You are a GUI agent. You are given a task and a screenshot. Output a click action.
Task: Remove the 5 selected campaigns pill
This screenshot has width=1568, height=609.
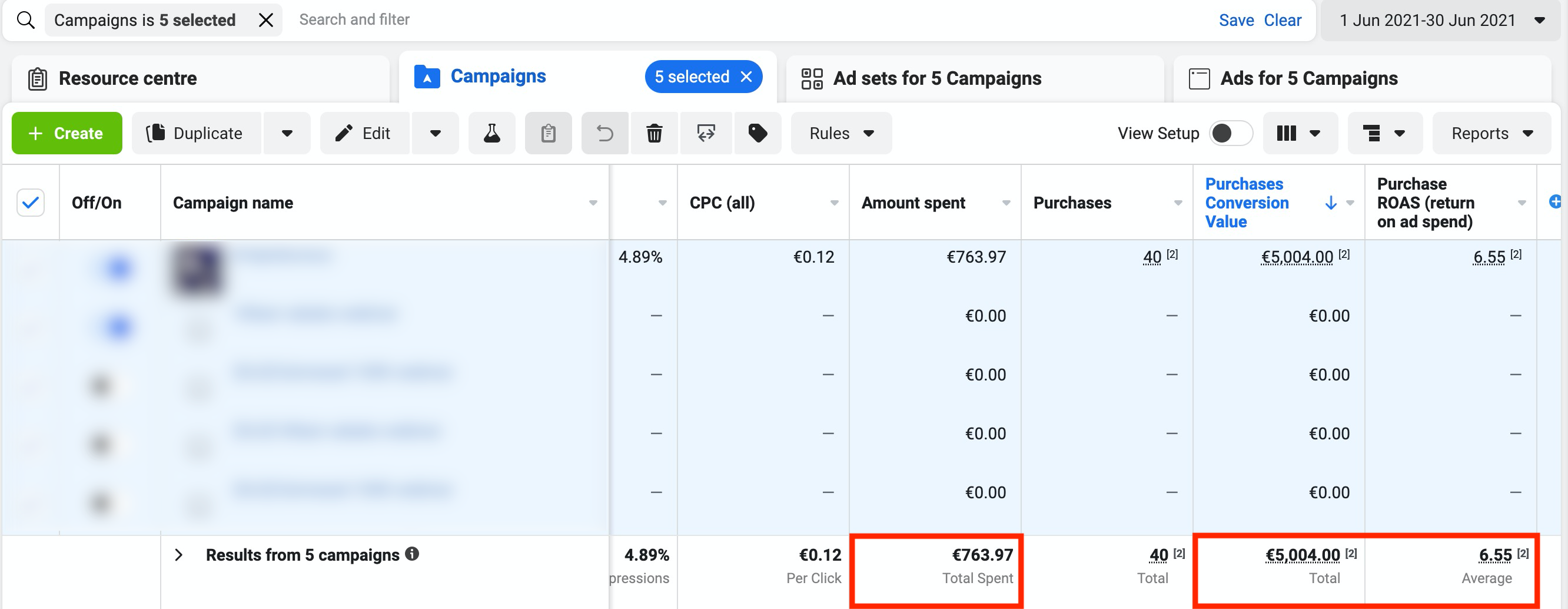pos(747,77)
